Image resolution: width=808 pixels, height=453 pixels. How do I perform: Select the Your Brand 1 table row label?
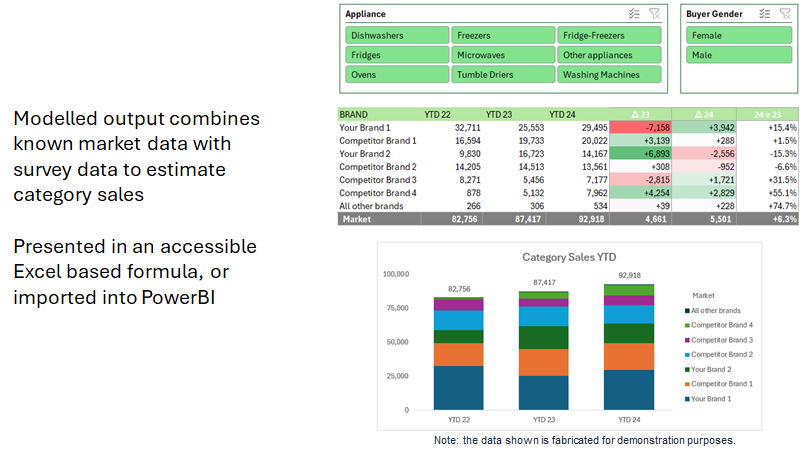tap(365, 127)
